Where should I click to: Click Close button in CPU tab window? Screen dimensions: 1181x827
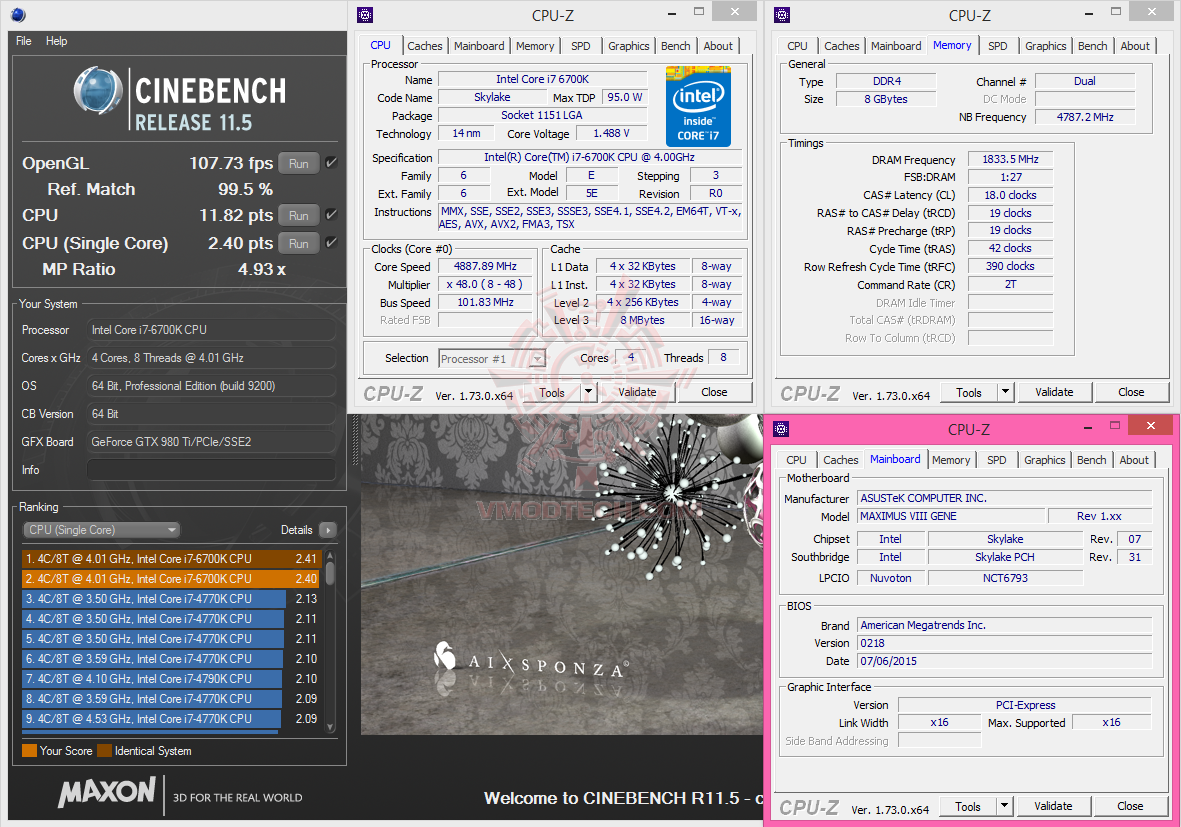point(714,392)
